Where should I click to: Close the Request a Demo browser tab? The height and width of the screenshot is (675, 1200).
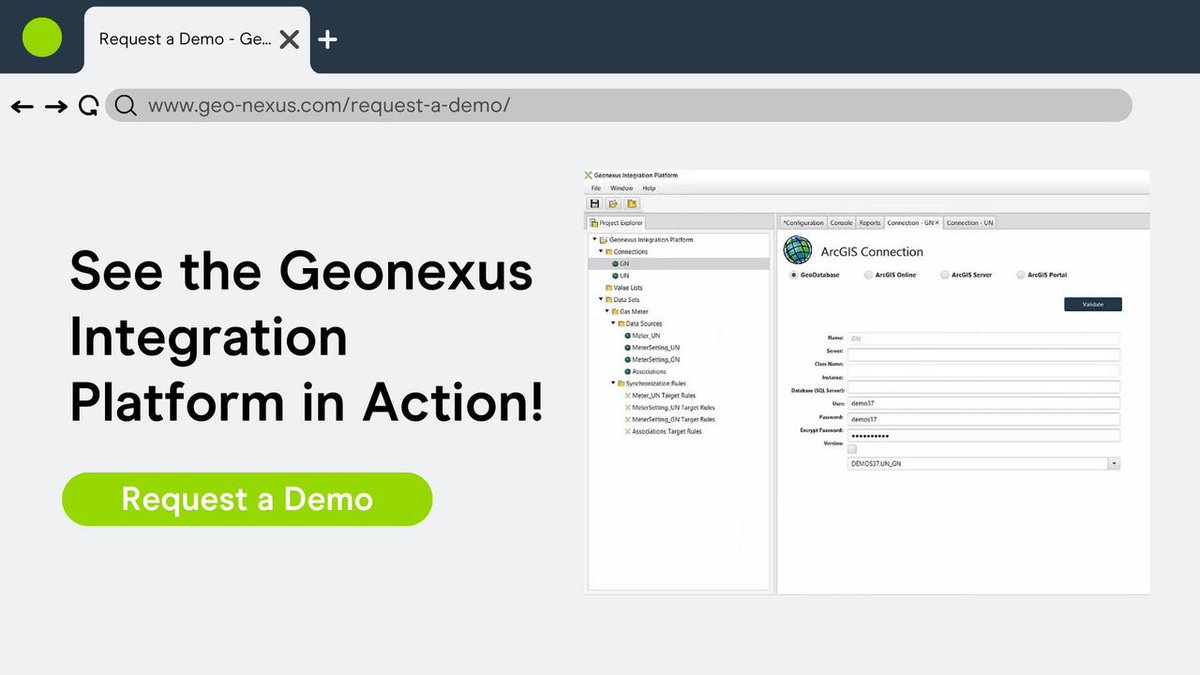pos(289,40)
